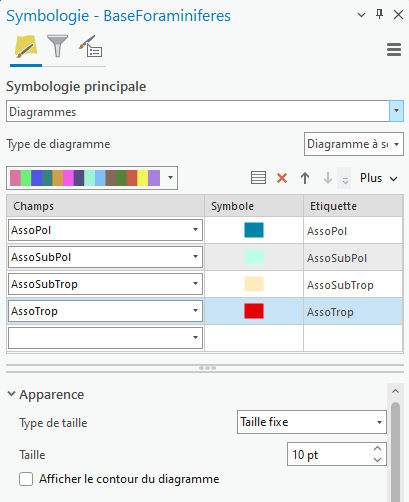Enable Afficher le contour du diagramme checkbox
409x502 pixels.
pos(26,479)
